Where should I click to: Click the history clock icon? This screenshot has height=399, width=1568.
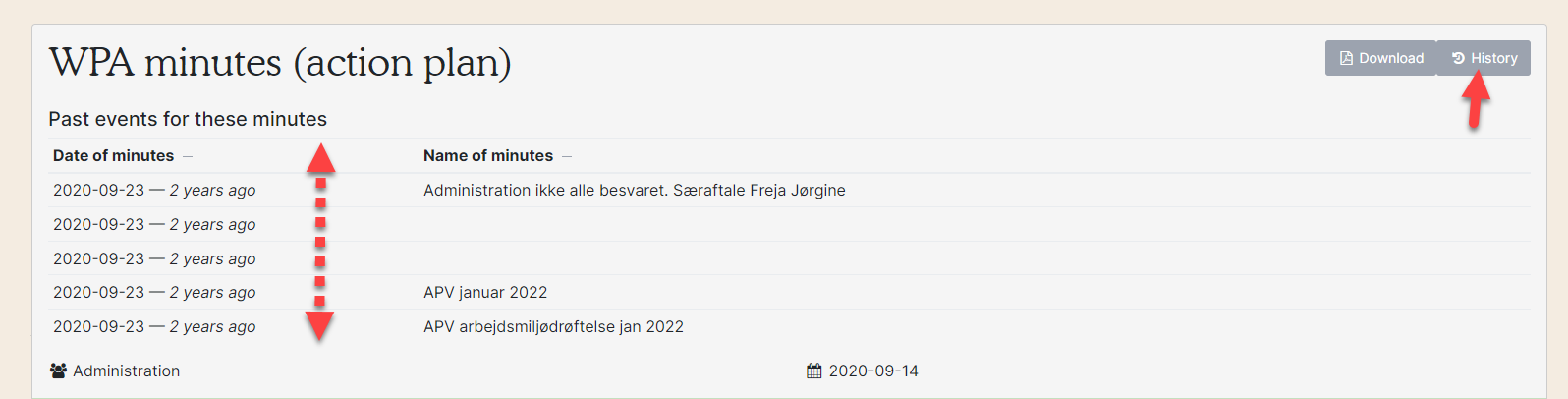click(x=1458, y=58)
